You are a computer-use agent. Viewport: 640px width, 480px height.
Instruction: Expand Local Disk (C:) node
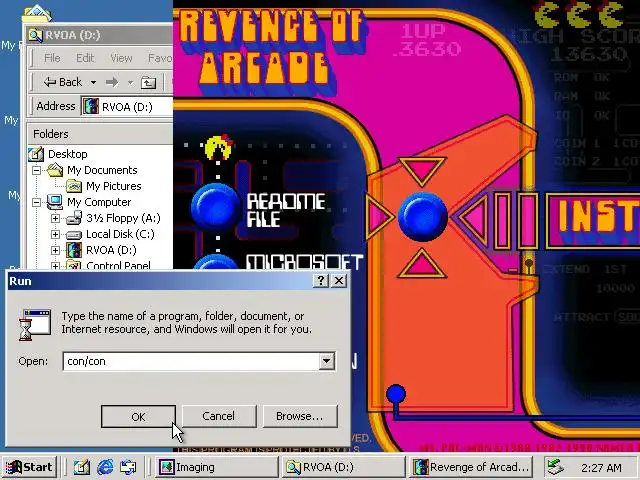tap(56, 234)
